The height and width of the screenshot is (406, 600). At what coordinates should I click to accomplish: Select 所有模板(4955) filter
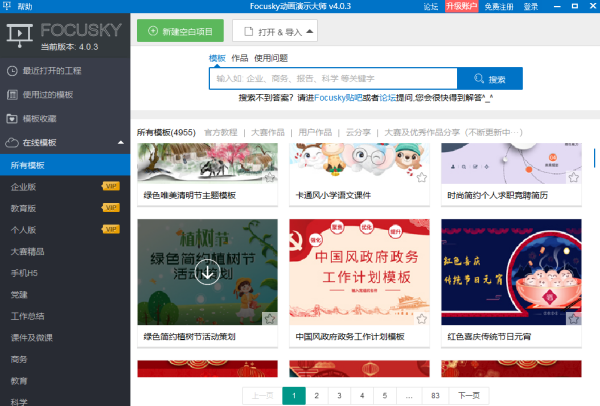[x=166, y=132]
